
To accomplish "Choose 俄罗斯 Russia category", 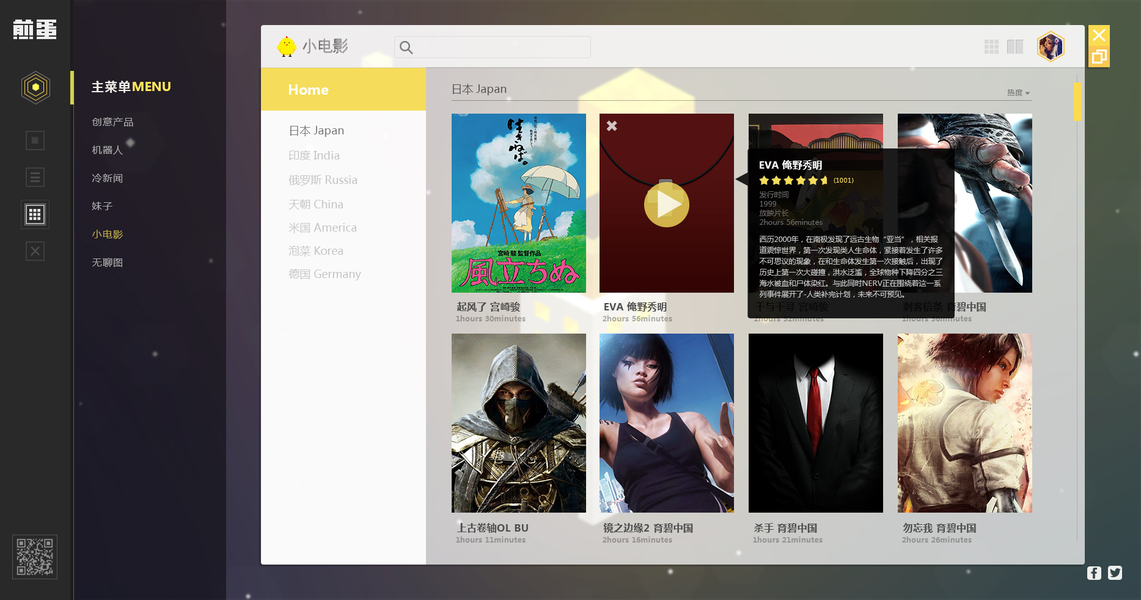I will 322,180.
